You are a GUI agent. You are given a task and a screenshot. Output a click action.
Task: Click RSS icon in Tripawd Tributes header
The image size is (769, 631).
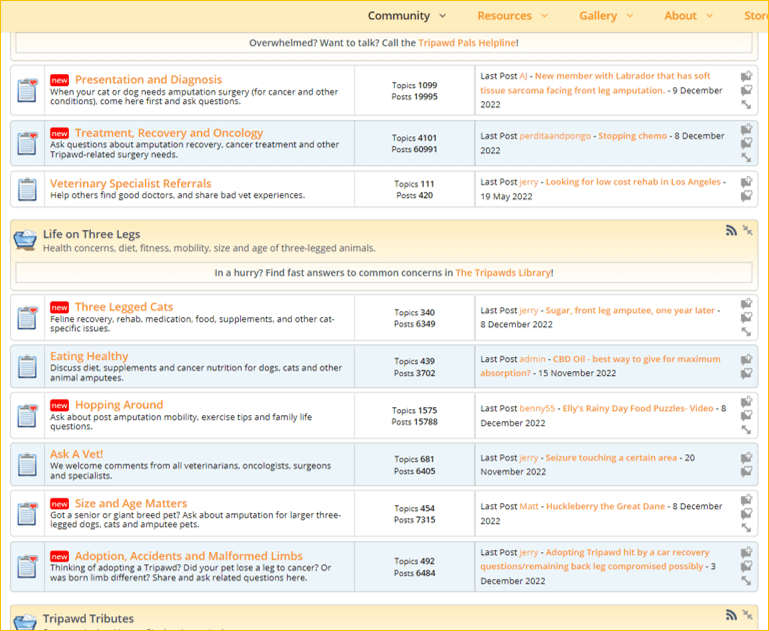click(x=731, y=616)
